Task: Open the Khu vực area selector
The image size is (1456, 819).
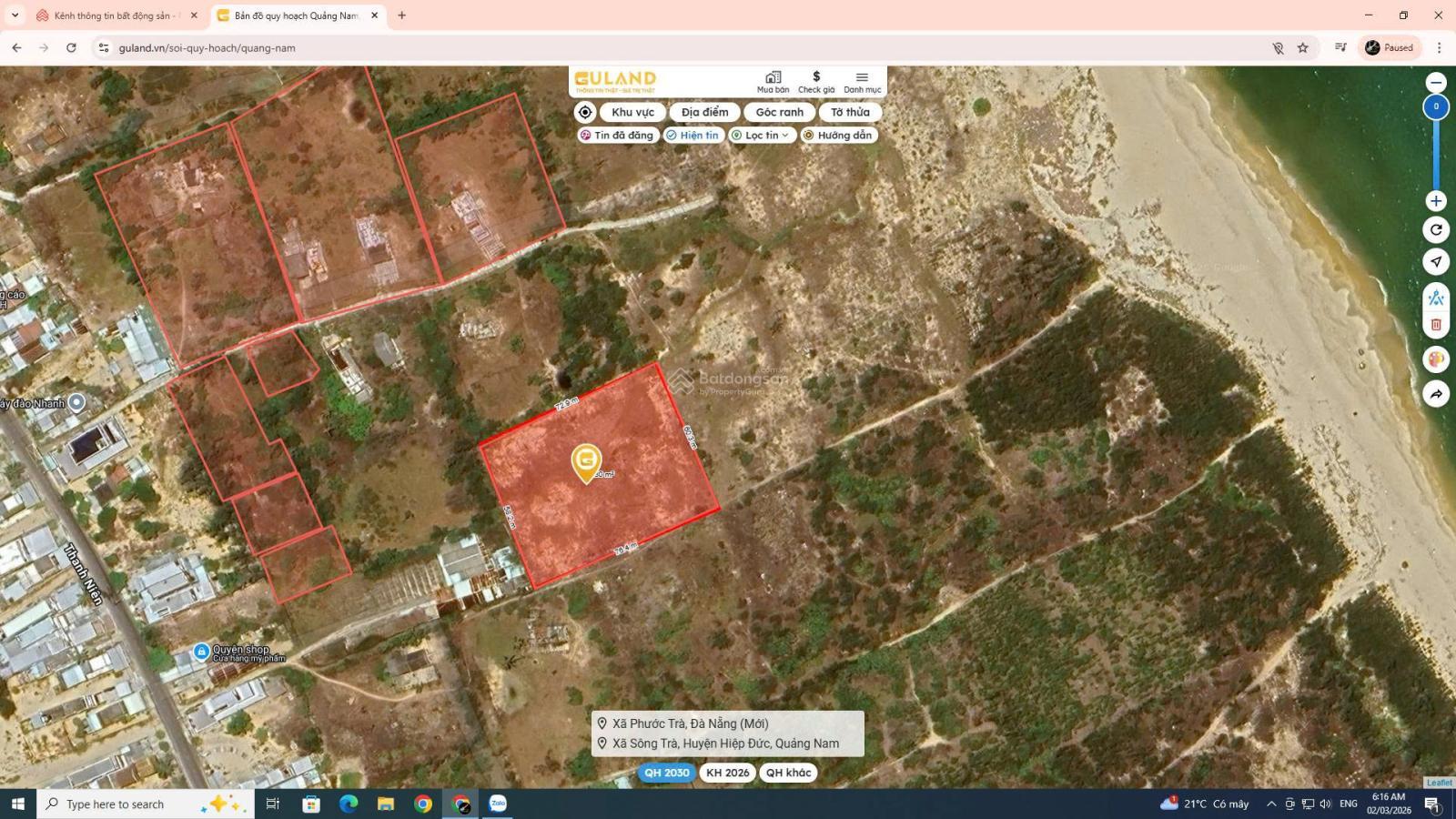Action: pyautogui.click(x=632, y=112)
